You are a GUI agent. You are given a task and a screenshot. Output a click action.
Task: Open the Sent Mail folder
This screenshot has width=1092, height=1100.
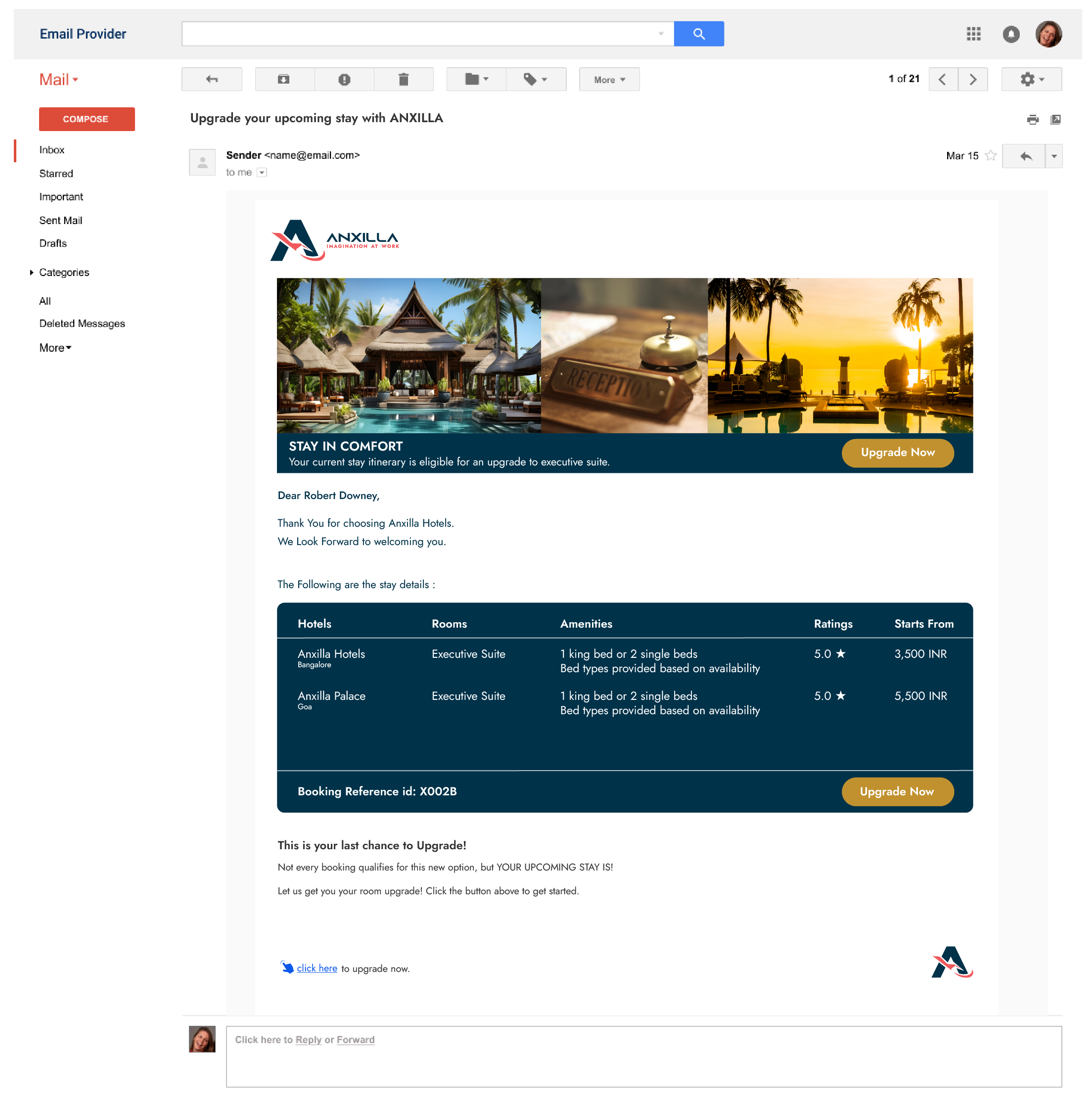tap(60, 220)
